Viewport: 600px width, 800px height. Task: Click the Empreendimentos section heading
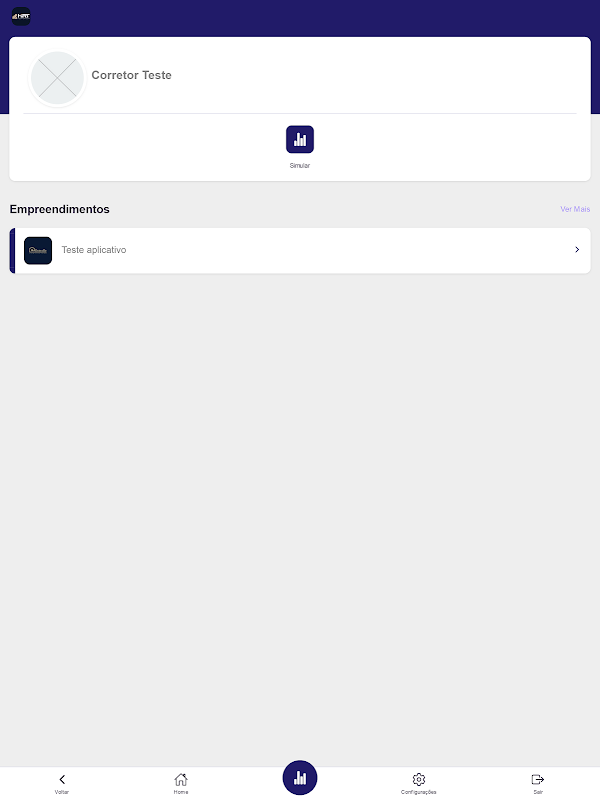coord(60,209)
